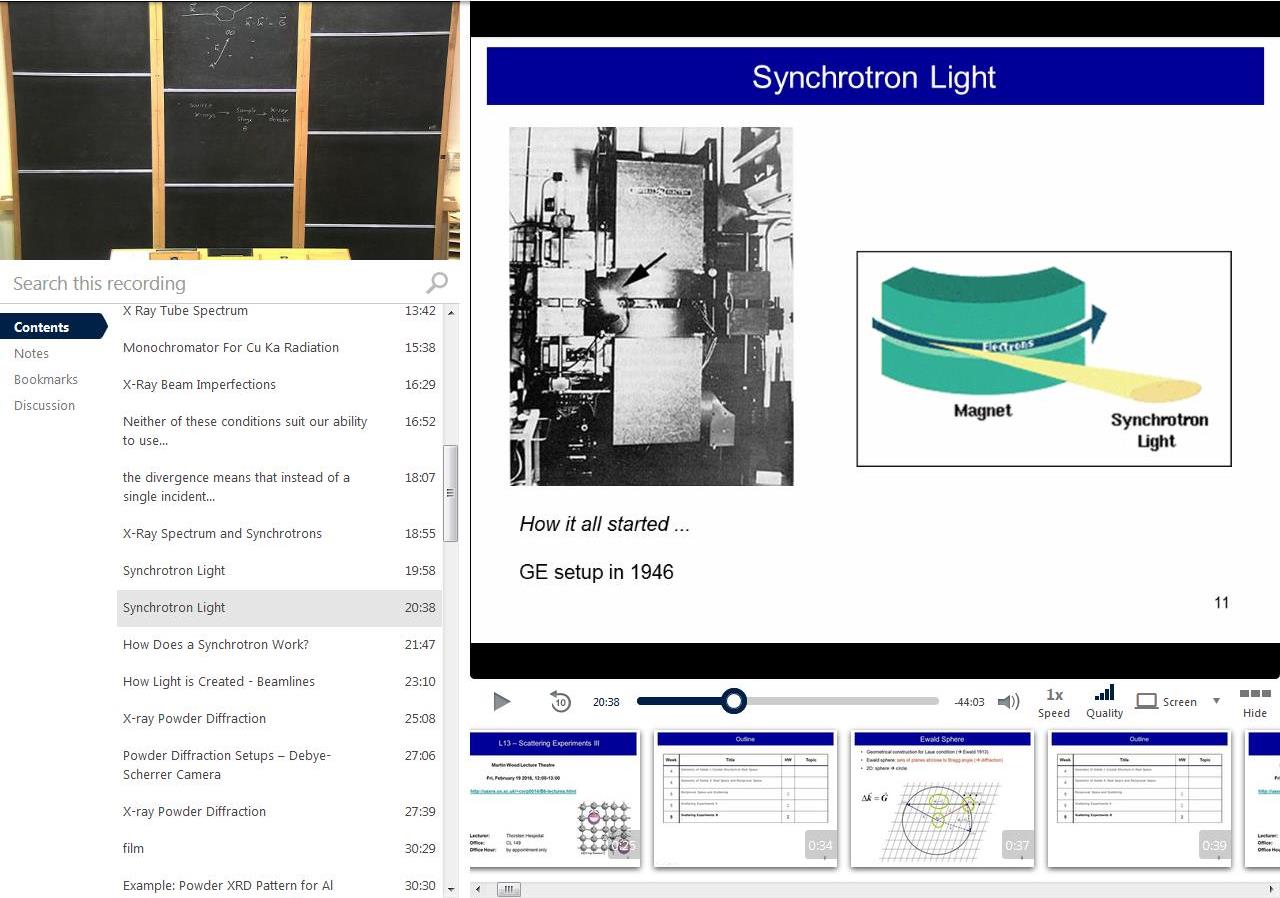1280x898 pixels.
Task: Rewind 10 seconds with replay icon
Action: (560, 702)
